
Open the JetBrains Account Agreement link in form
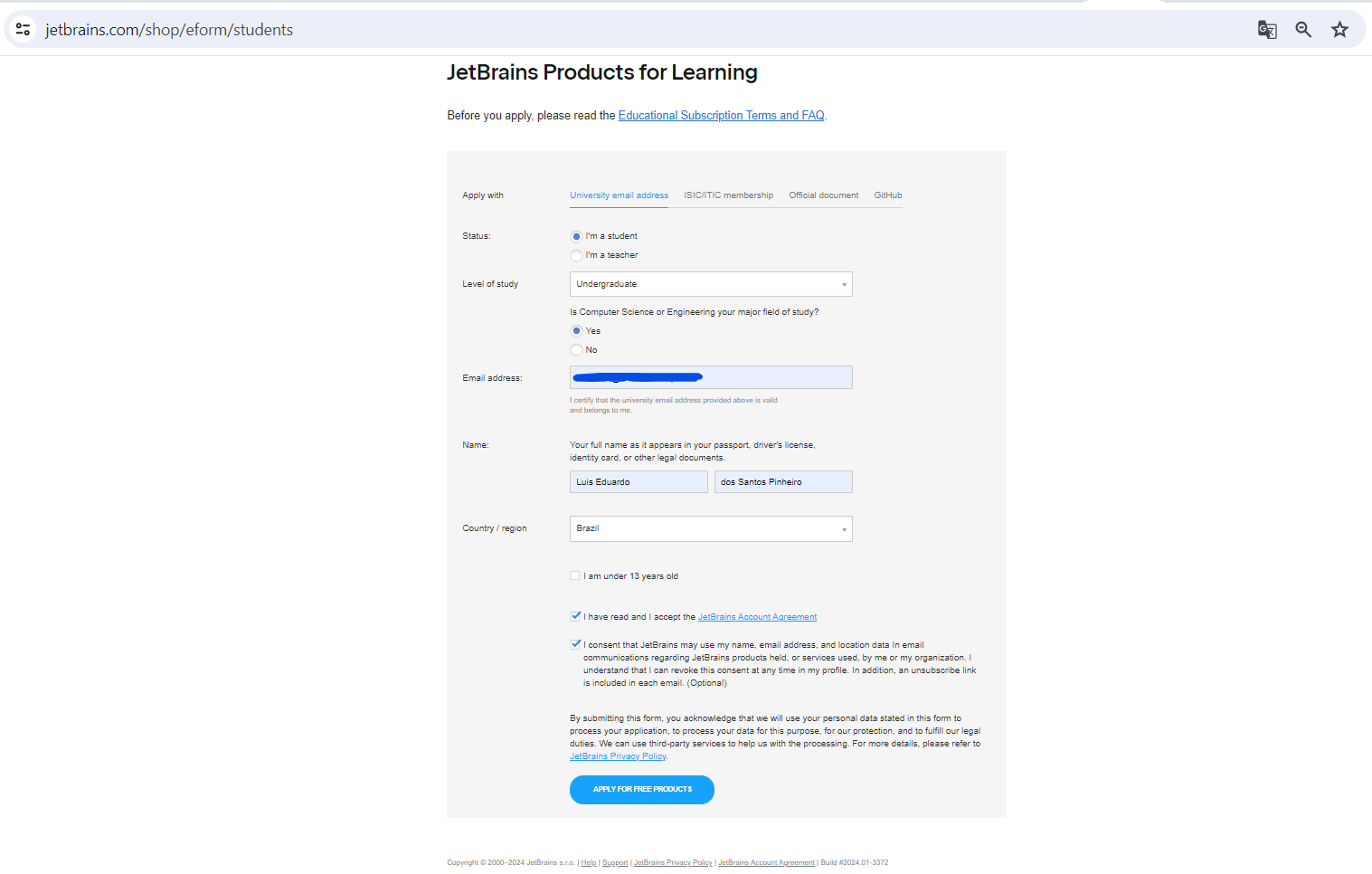click(x=757, y=617)
